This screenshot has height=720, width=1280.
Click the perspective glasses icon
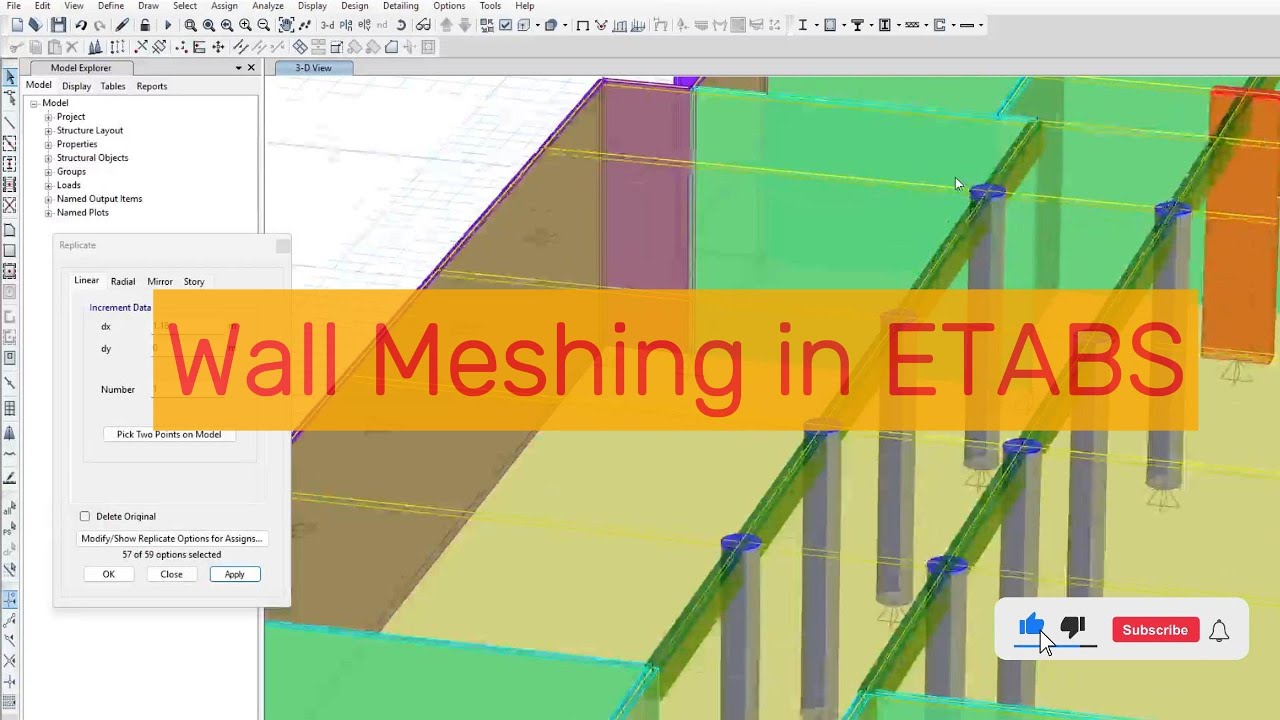pos(423,25)
